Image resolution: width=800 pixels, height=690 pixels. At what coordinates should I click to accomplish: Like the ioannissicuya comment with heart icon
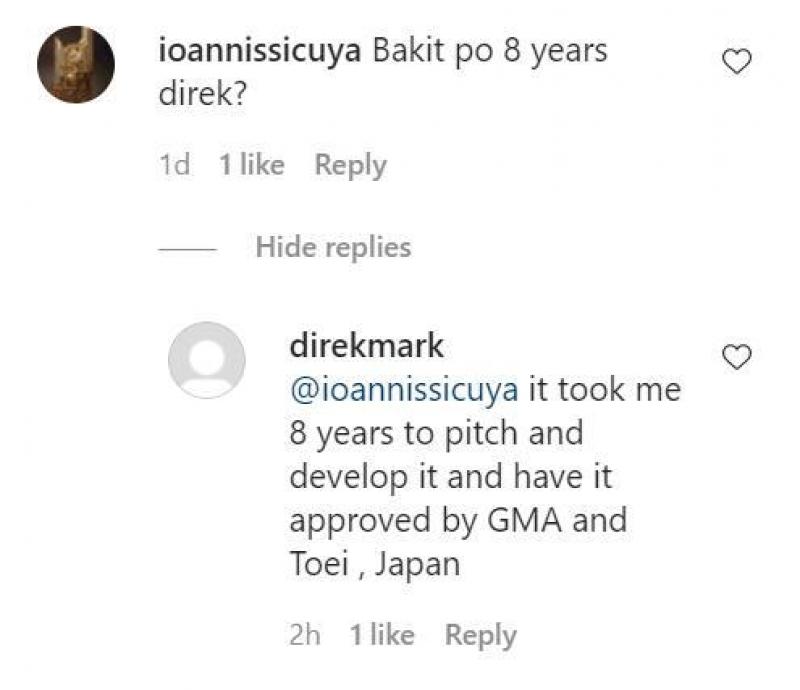click(x=737, y=63)
